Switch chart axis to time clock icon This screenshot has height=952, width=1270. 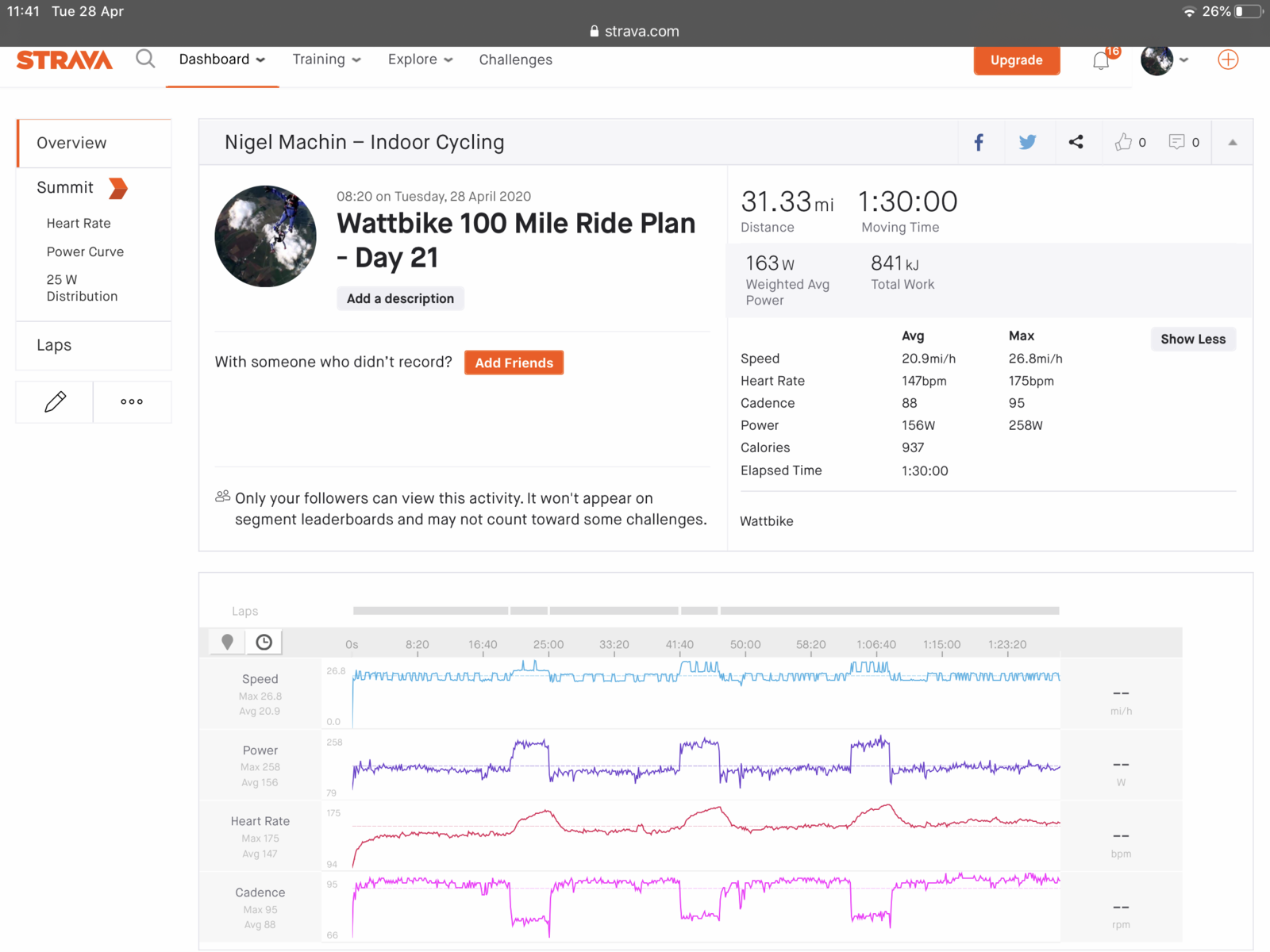click(264, 642)
